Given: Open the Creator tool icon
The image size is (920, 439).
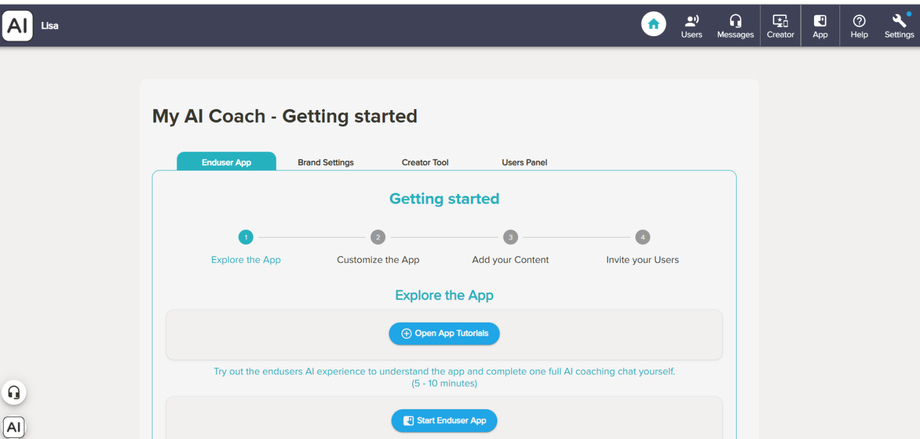Looking at the screenshot, I should (780, 26).
